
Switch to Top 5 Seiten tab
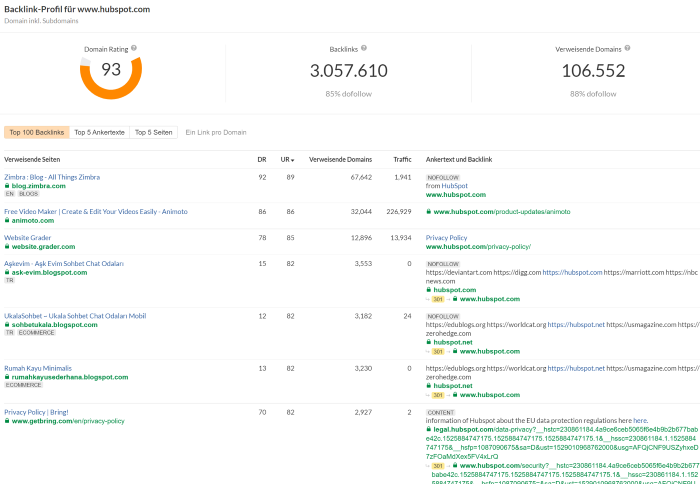(154, 132)
